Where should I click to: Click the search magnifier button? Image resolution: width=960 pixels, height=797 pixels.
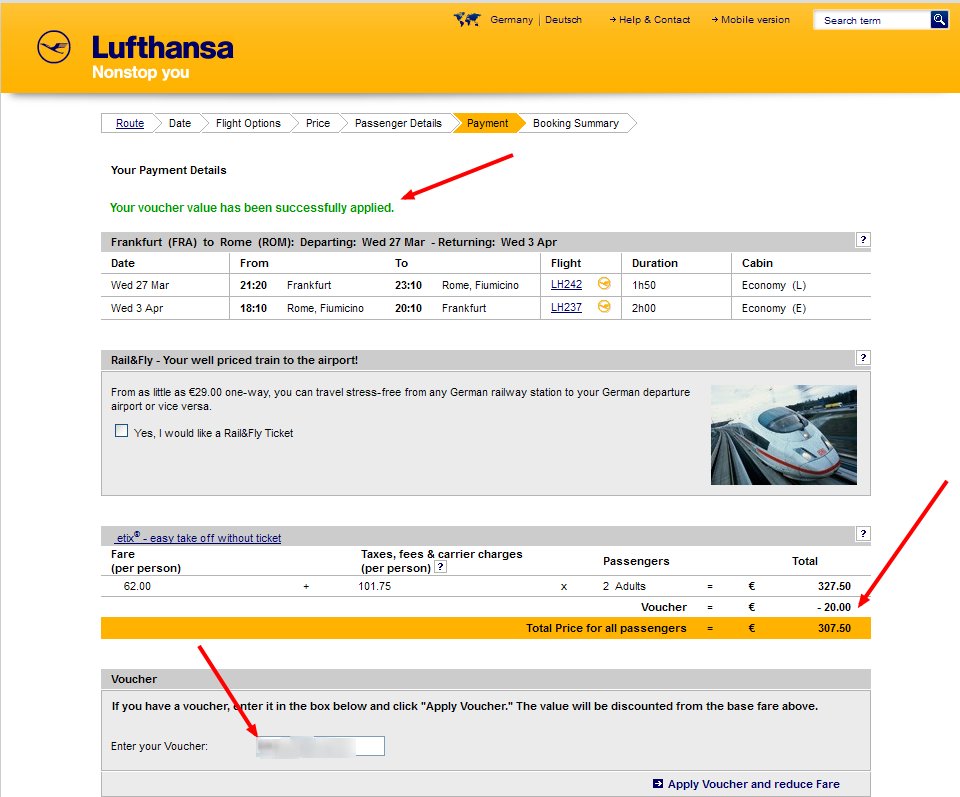point(939,20)
